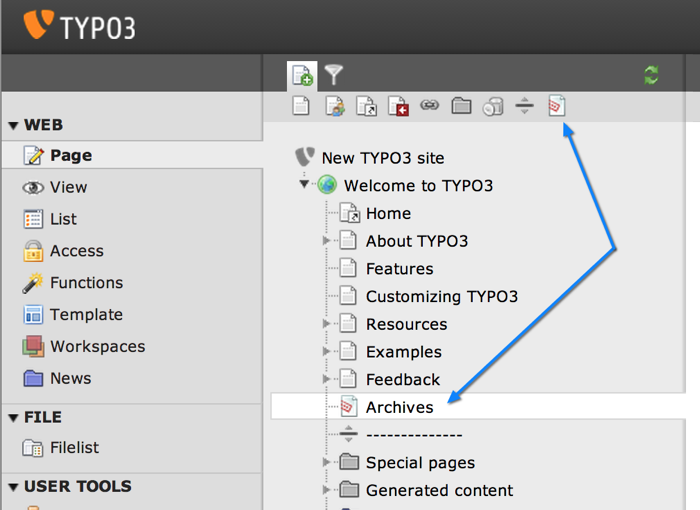Open the Page module

[x=132, y=155]
